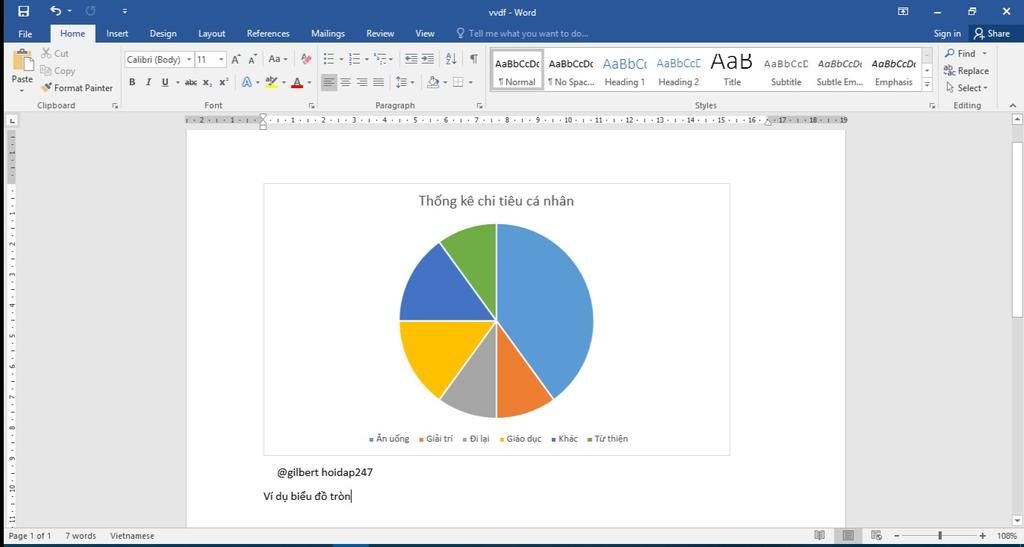Toggle Italic formatting
Image resolution: width=1024 pixels, height=547 pixels.
tap(148, 83)
